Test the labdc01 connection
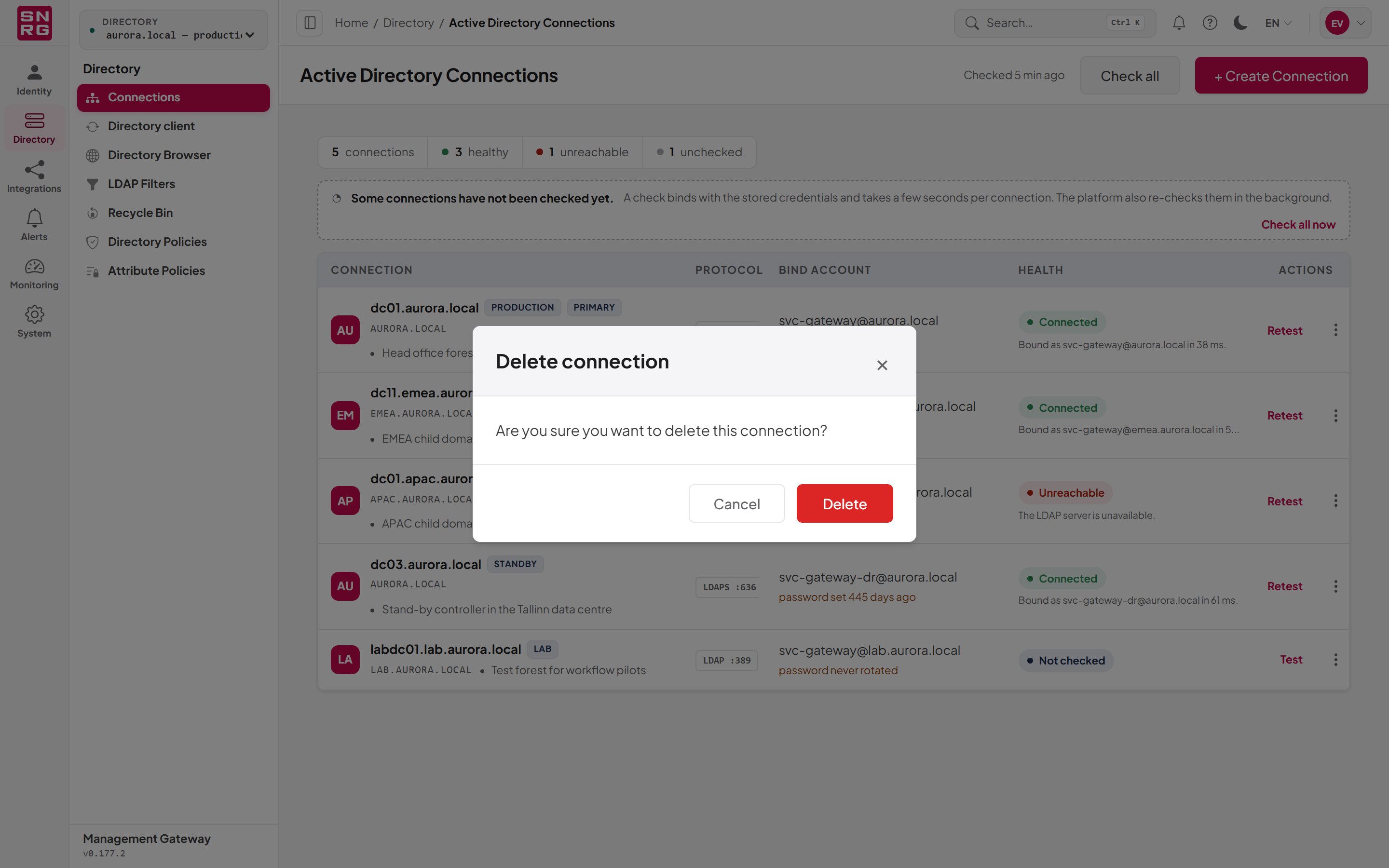 [x=1291, y=660]
